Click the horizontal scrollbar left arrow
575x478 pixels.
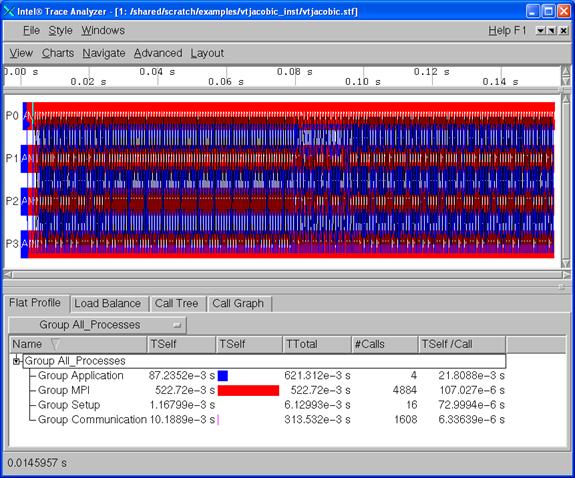click(x=8, y=274)
